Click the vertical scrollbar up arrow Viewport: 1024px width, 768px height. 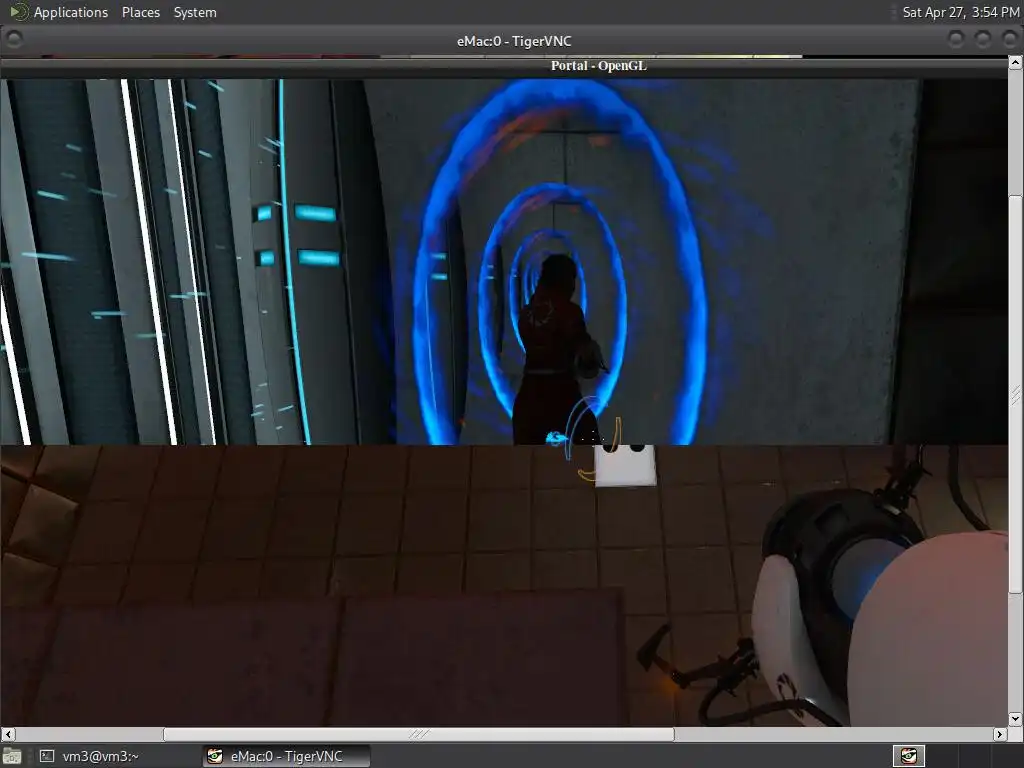1015,63
